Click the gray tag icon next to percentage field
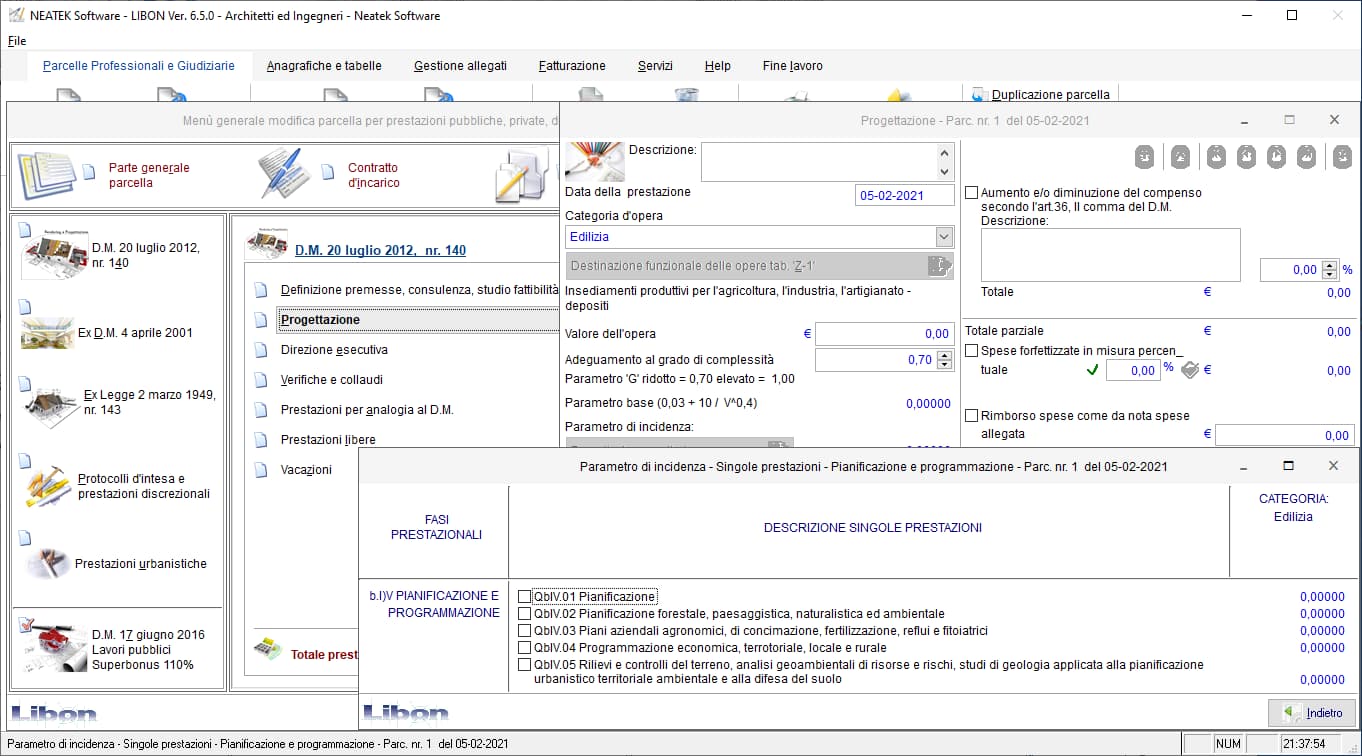Image resolution: width=1362 pixels, height=756 pixels. pyautogui.click(x=1189, y=370)
